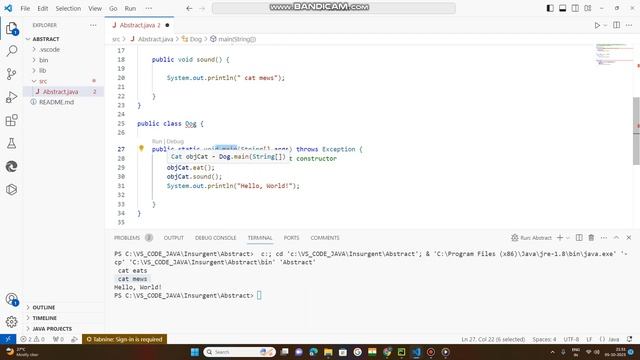Open File Explorer from taskbar
This screenshot has width=640, height=360.
[x=328, y=352]
